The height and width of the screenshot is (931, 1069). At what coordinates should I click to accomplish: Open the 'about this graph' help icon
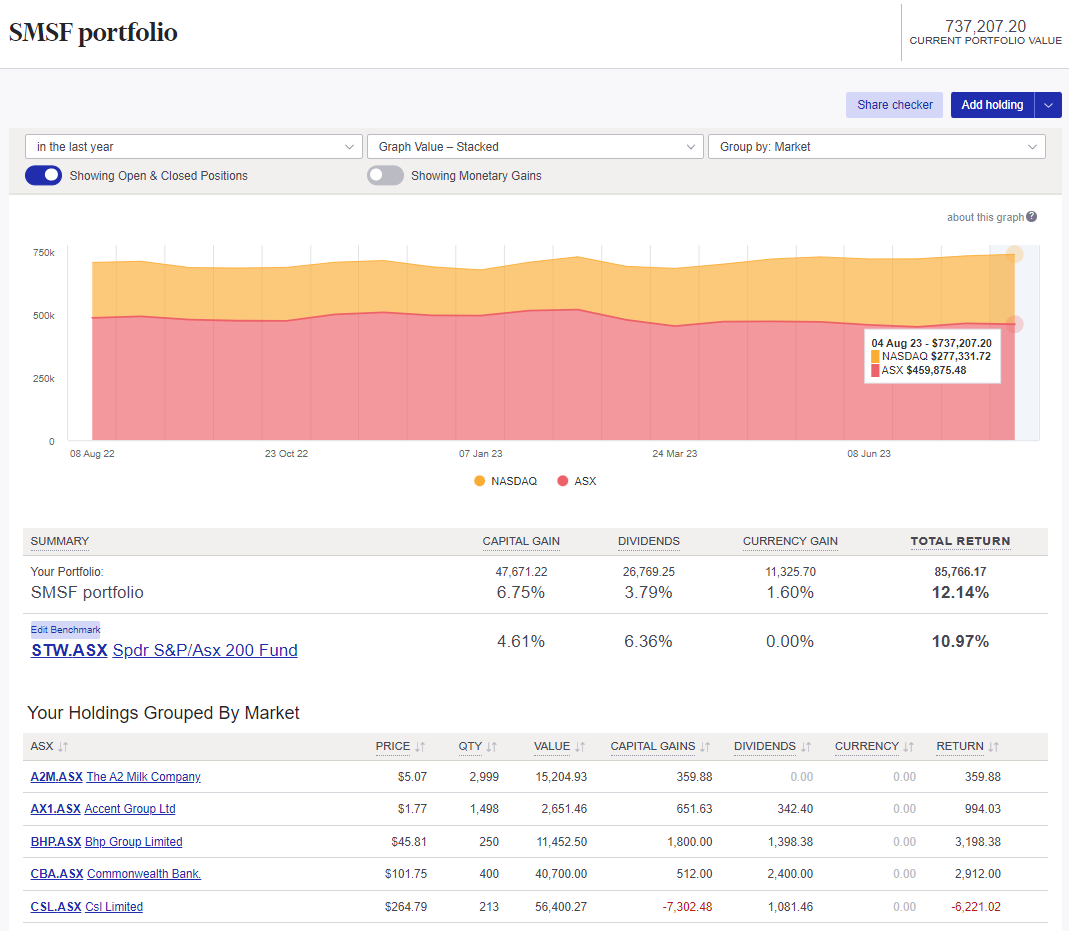point(1031,216)
